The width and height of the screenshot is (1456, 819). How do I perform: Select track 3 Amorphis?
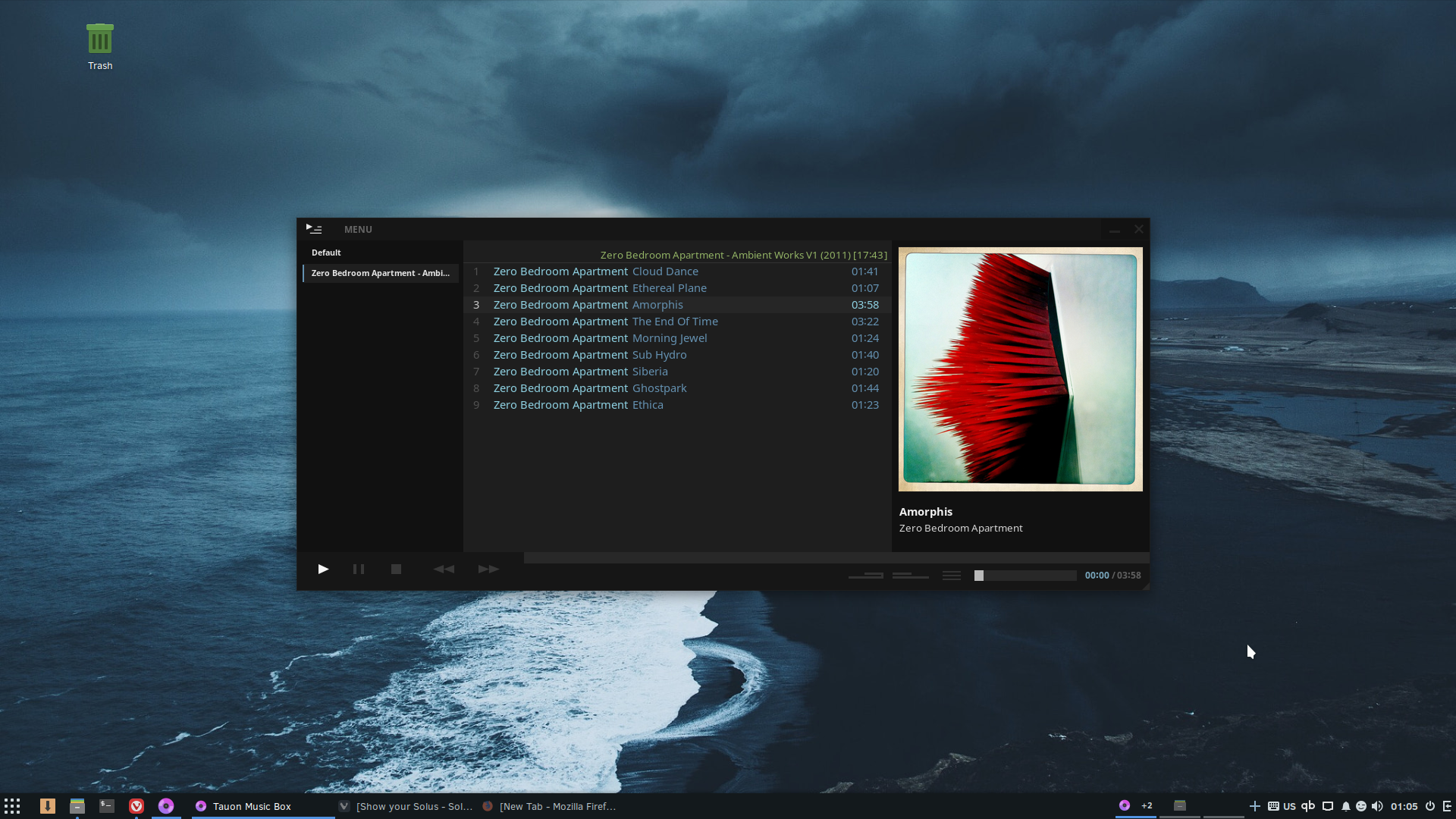(x=677, y=305)
